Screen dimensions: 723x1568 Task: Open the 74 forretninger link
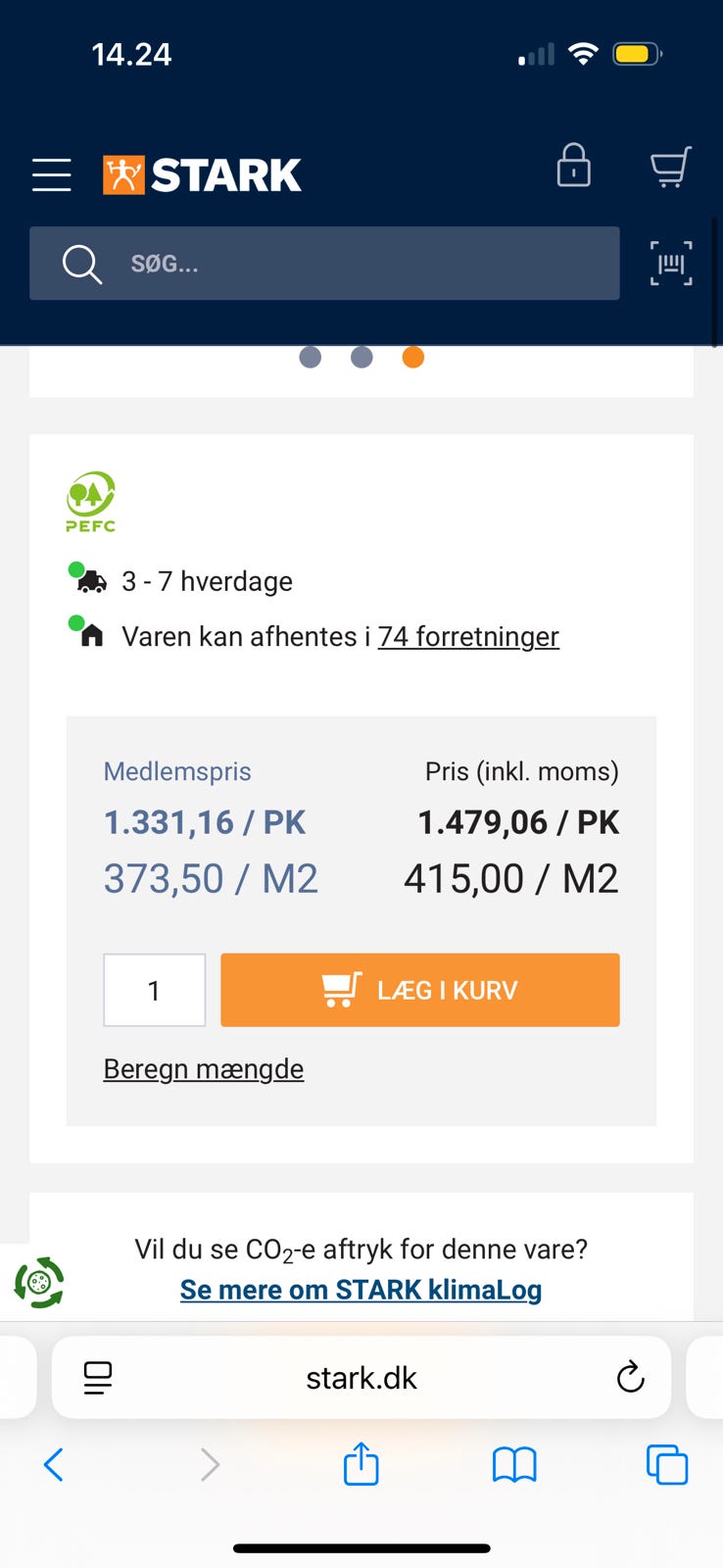468,637
